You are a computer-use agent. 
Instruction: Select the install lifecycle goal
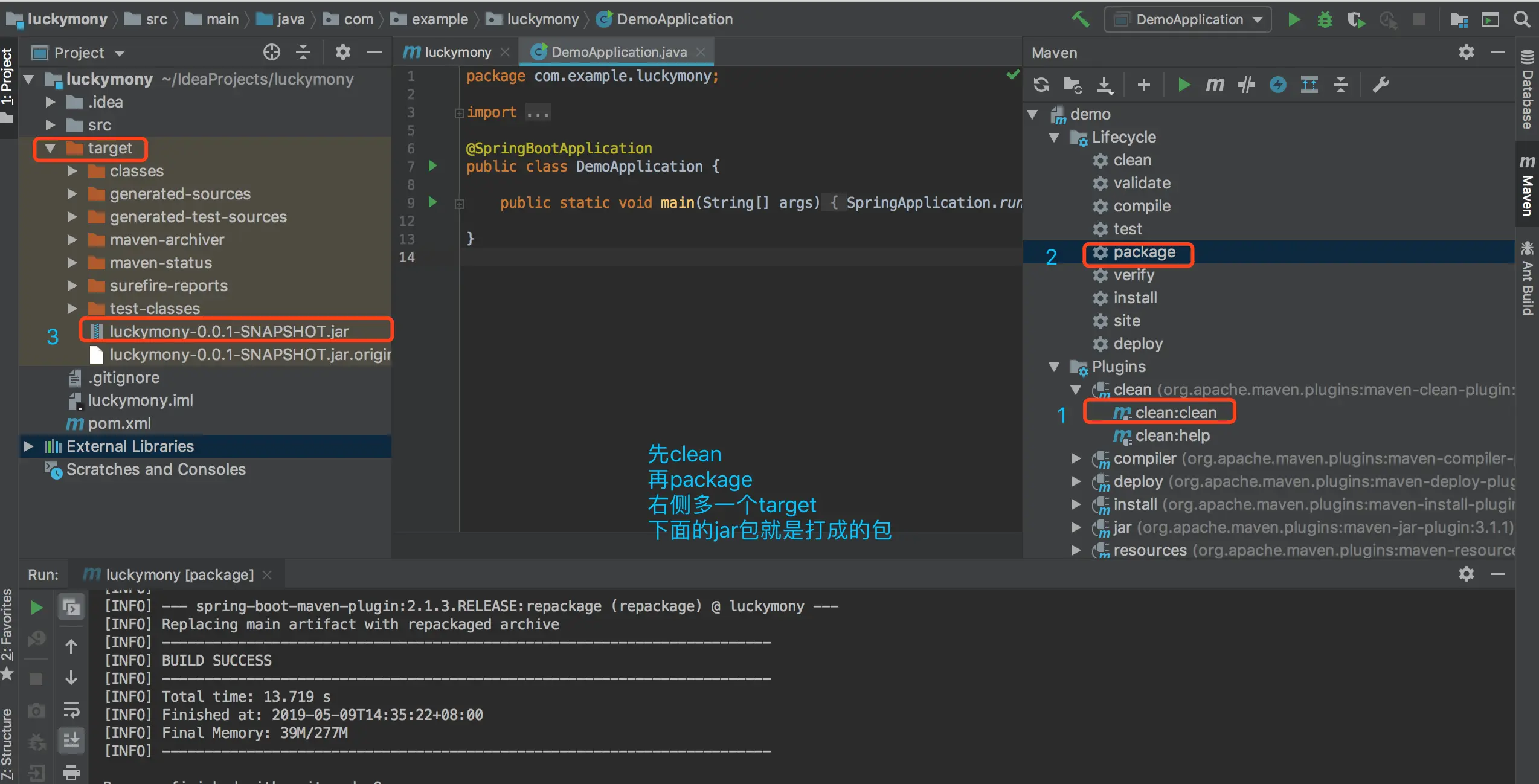(1135, 298)
